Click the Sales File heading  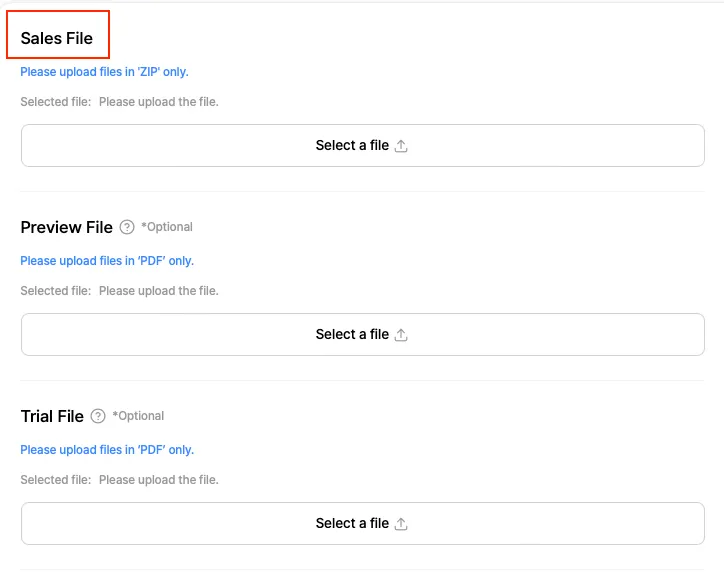pyautogui.click(x=57, y=38)
